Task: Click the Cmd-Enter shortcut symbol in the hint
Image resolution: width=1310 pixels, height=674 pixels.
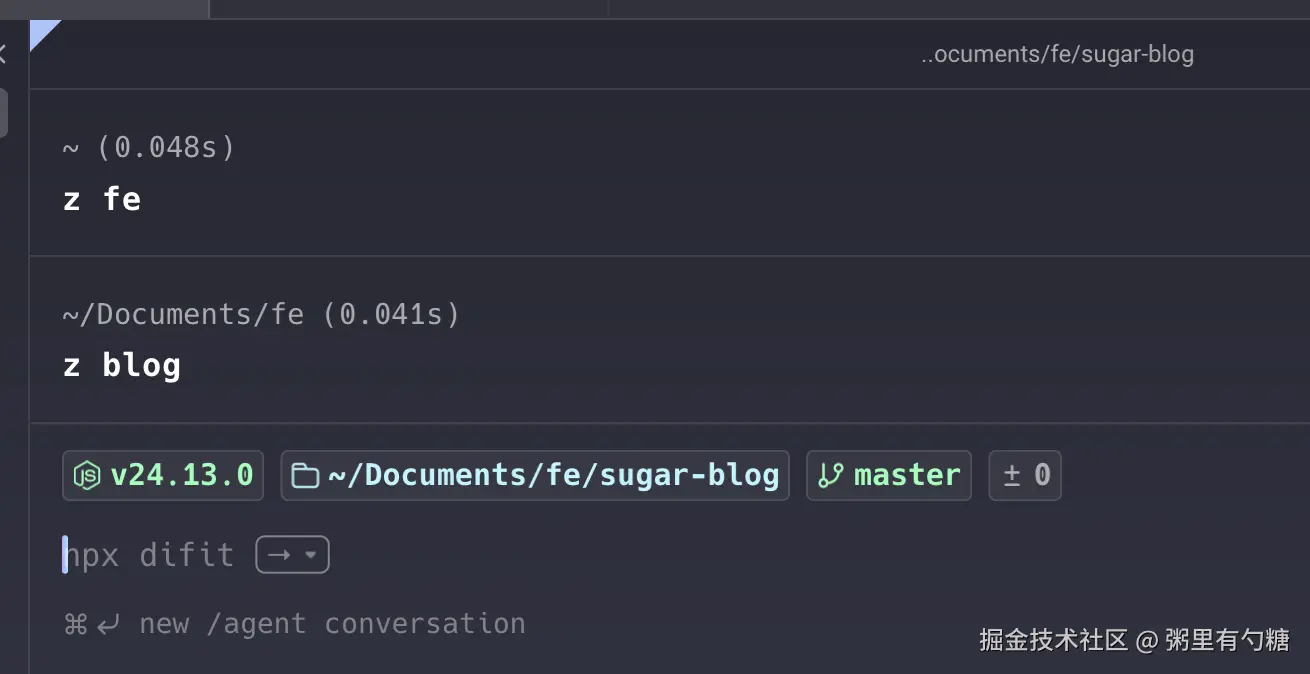Action: pos(91,625)
